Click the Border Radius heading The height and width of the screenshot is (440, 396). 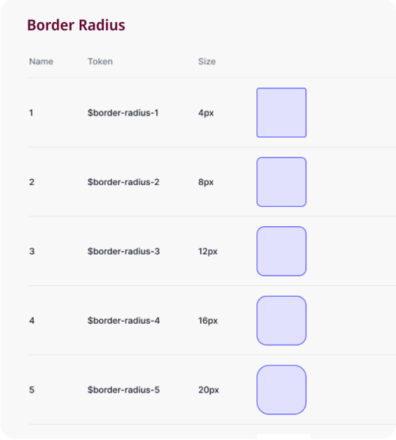pos(76,25)
